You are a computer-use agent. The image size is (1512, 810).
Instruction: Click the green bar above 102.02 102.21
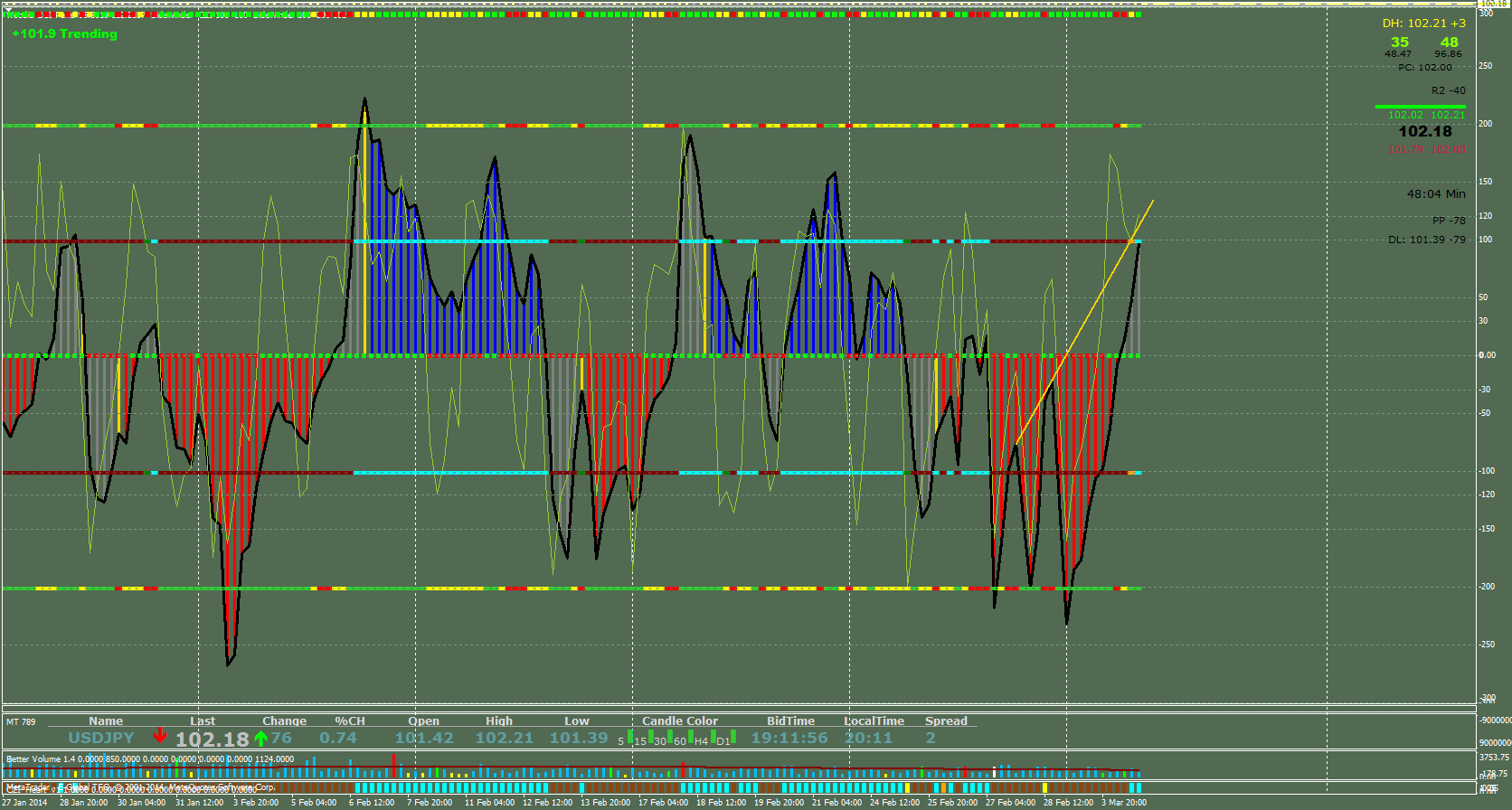click(1421, 107)
